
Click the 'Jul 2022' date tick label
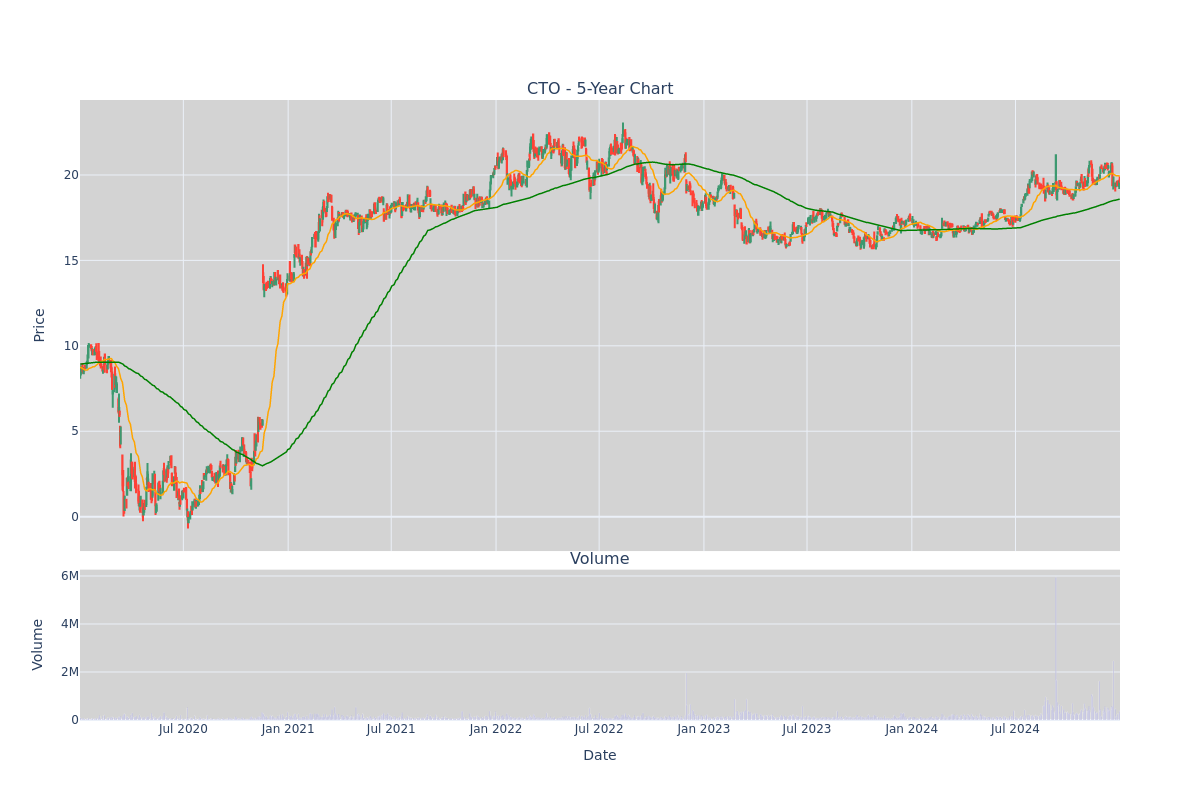pos(599,729)
